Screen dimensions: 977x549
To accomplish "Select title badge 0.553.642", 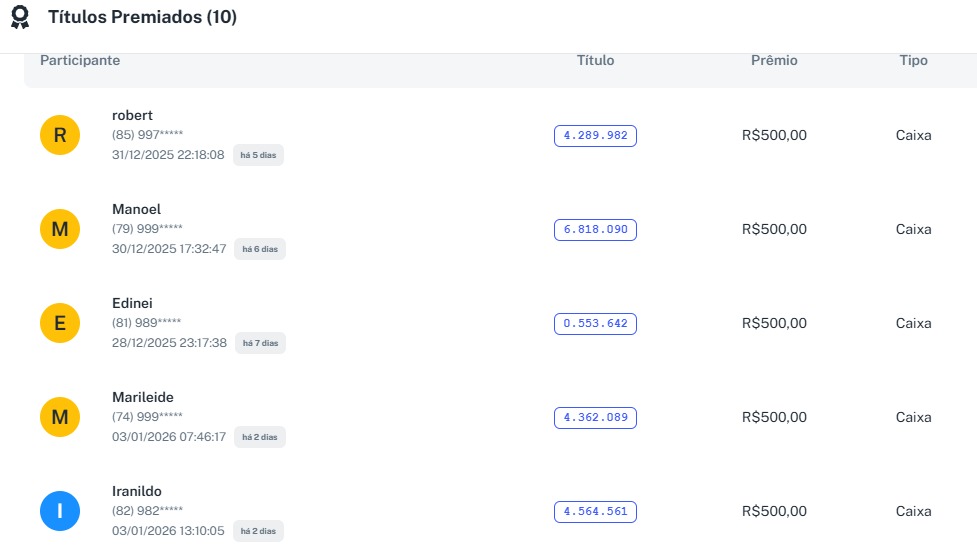I will click(595, 324).
